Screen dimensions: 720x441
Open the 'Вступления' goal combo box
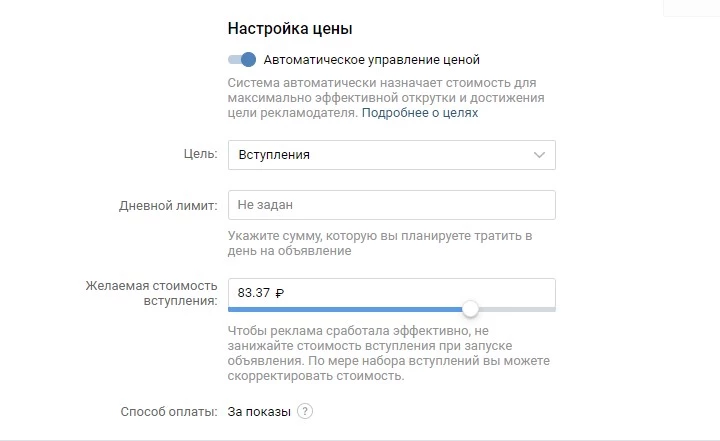tap(392, 155)
